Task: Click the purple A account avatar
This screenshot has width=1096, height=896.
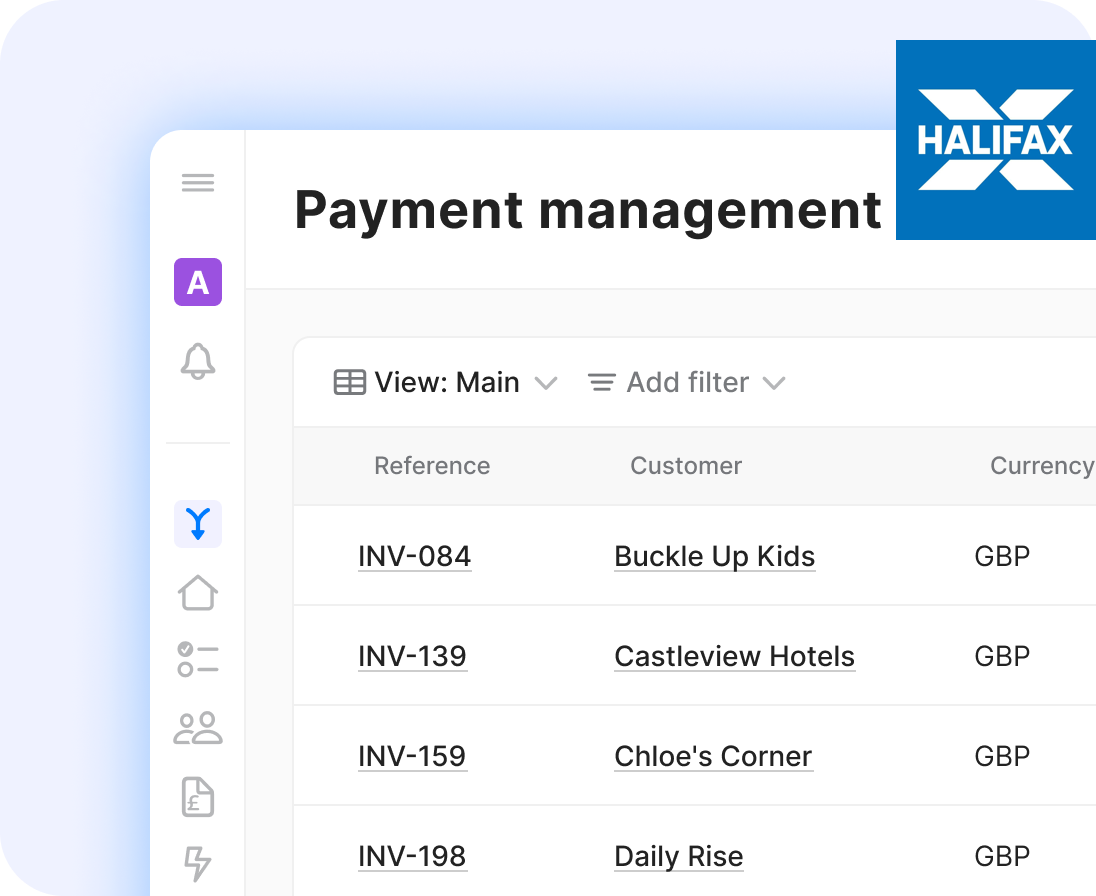Action: point(198,282)
